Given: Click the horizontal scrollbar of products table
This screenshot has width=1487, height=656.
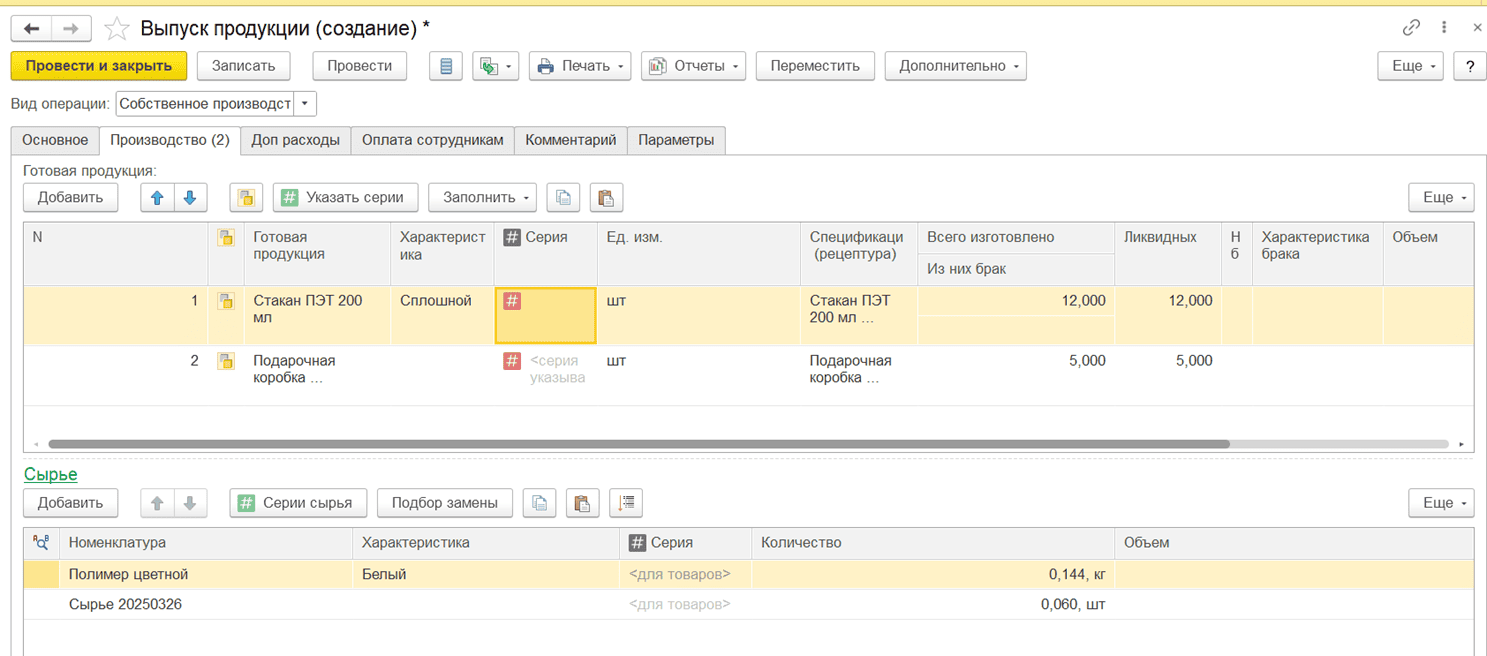Looking at the screenshot, I should (x=638, y=444).
